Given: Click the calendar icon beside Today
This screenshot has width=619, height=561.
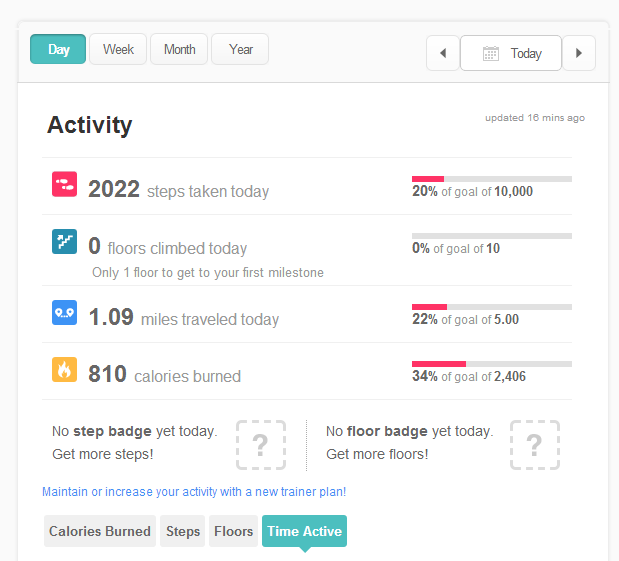Looking at the screenshot, I should tap(491, 53).
